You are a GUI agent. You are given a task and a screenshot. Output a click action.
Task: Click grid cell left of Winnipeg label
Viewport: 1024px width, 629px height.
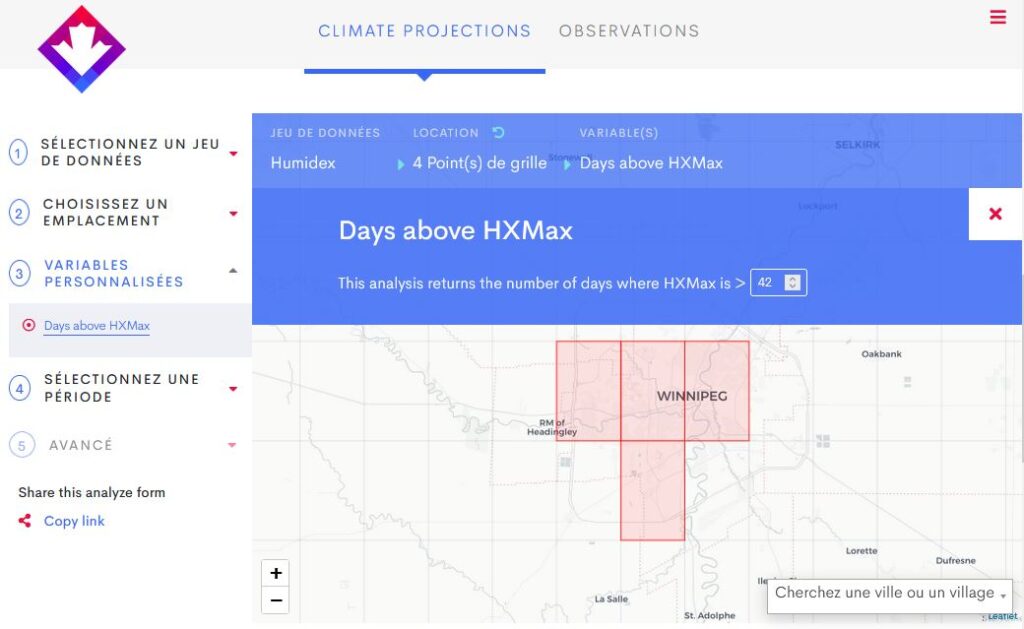(x=588, y=391)
